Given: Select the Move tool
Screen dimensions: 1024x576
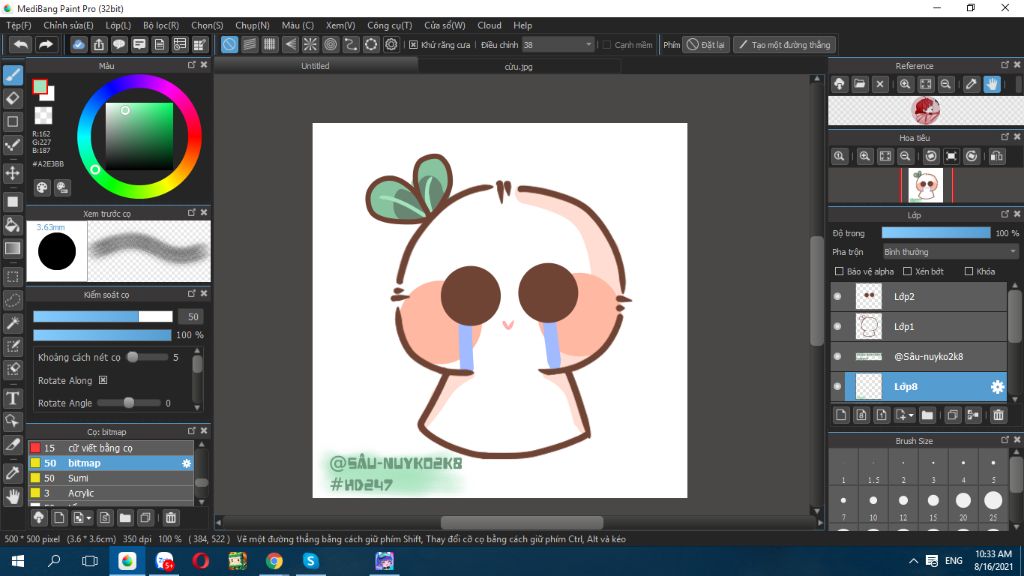Looking at the screenshot, I should [13, 173].
